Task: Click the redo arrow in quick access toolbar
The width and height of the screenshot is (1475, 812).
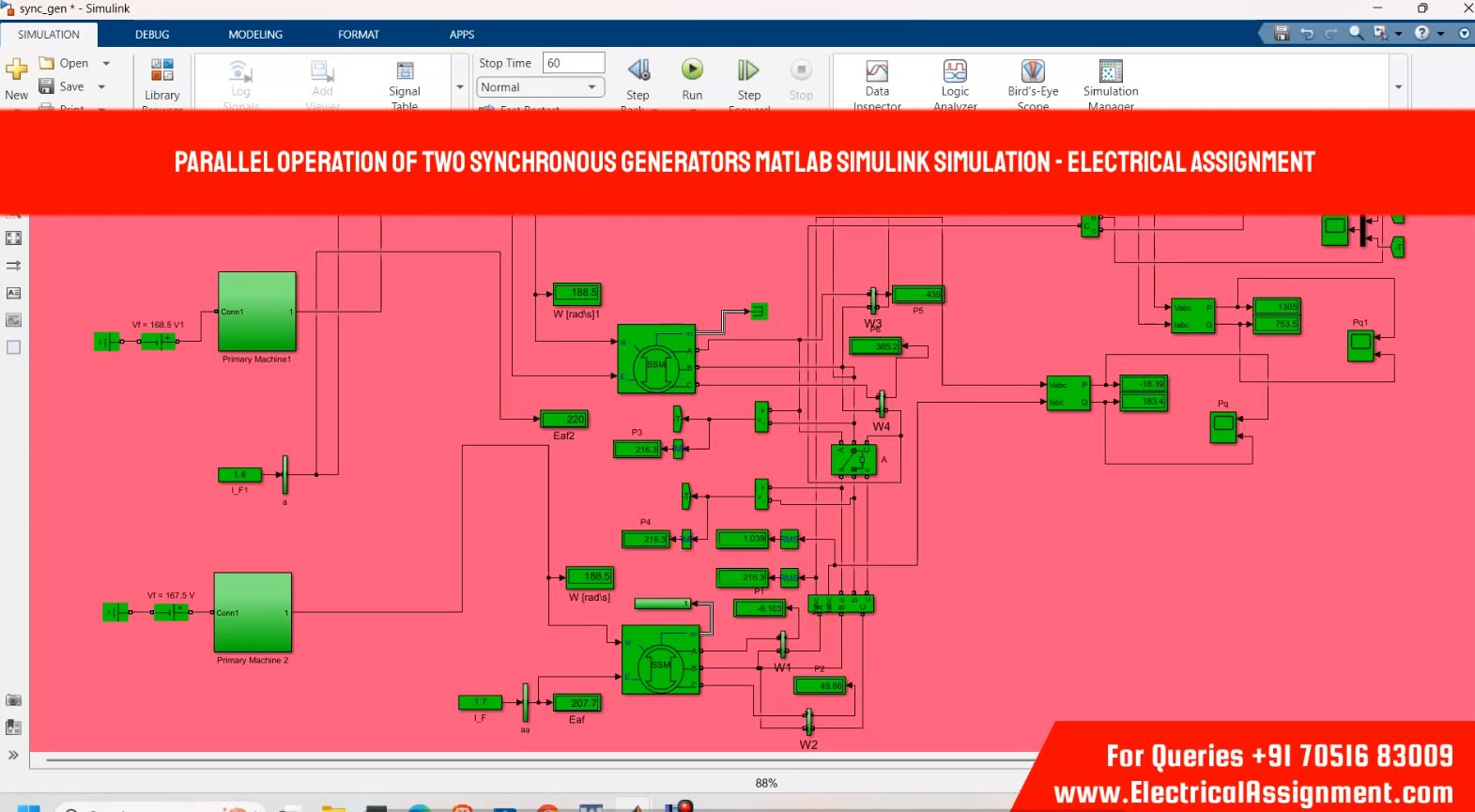Action: 1331,33
